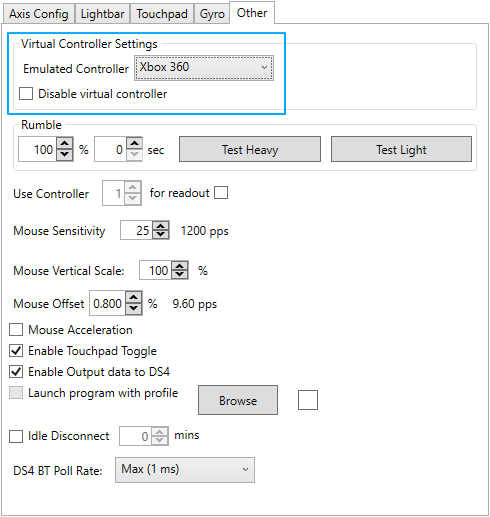Click the Mouse Offset value field
Screen dimensions: 490x517
(x=108, y=303)
